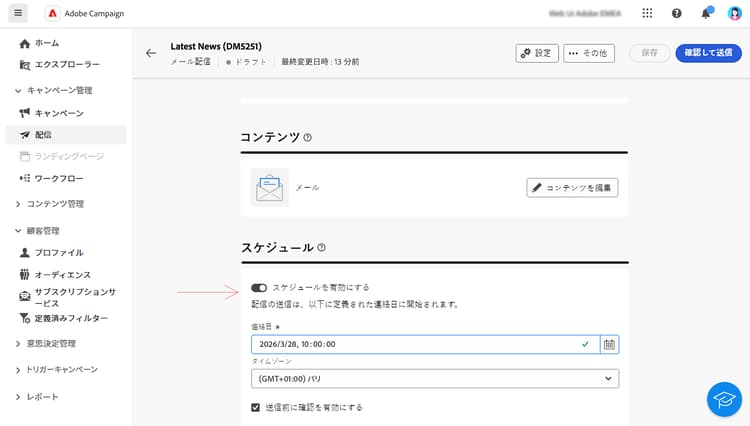Select 配信 in sidebar
750x426 pixels.
[66, 135]
